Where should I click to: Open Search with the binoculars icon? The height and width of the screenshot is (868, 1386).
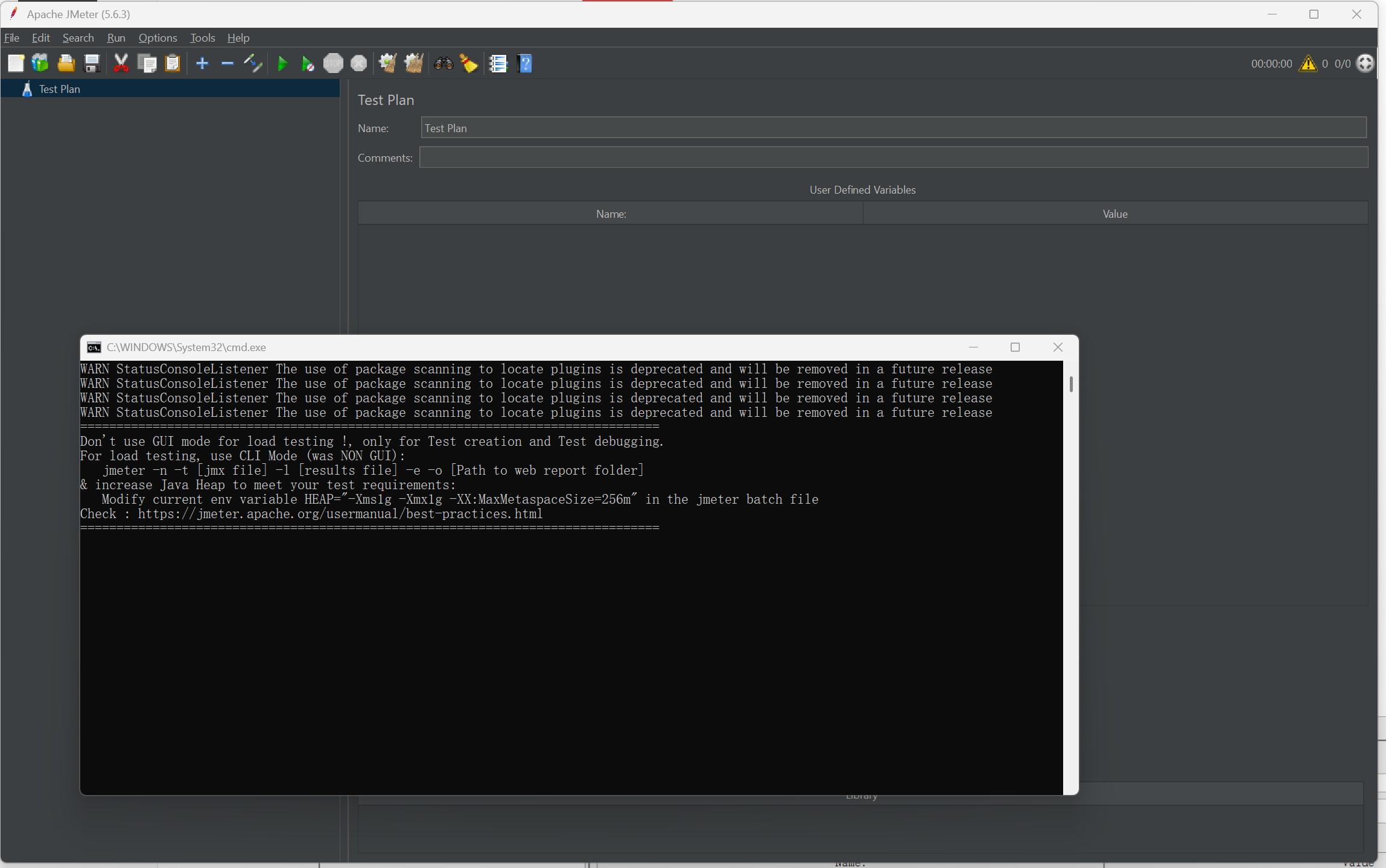tap(443, 63)
